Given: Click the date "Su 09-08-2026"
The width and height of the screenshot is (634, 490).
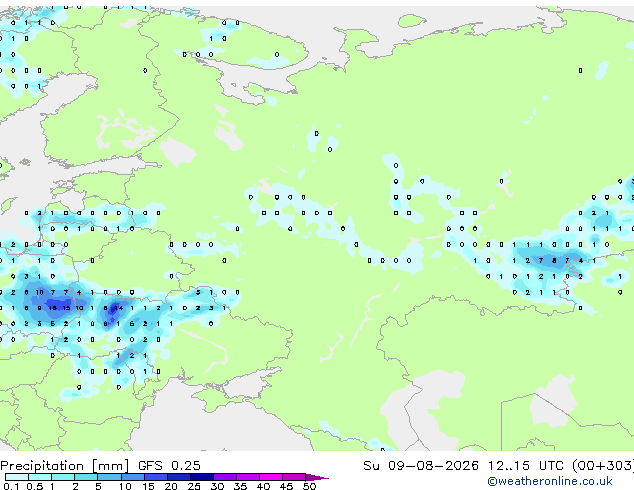Looking at the screenshot, I should tap(421, 466).
